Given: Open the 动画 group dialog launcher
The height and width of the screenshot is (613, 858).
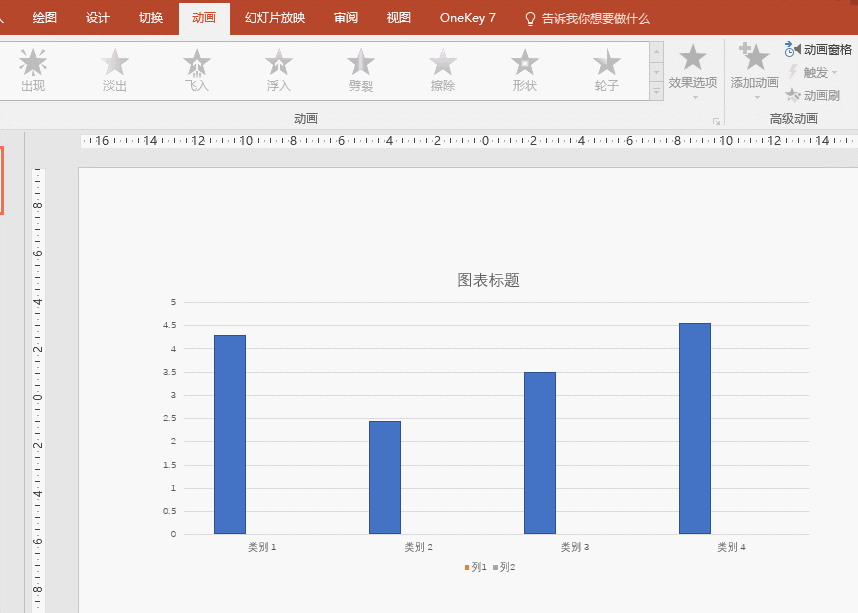Looking at the screenshot, I should coord(715,121).
